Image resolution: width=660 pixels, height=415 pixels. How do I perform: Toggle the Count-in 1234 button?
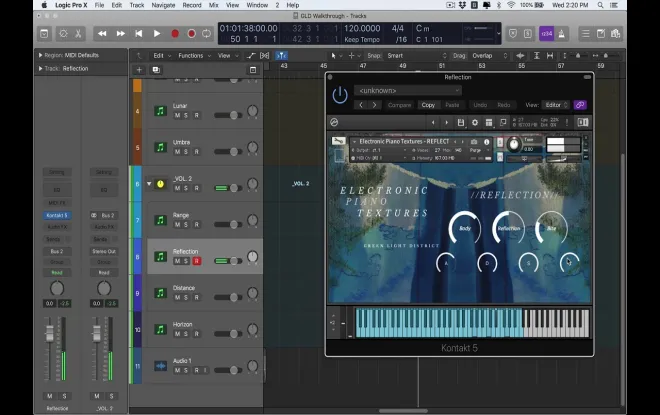(546, 34)
